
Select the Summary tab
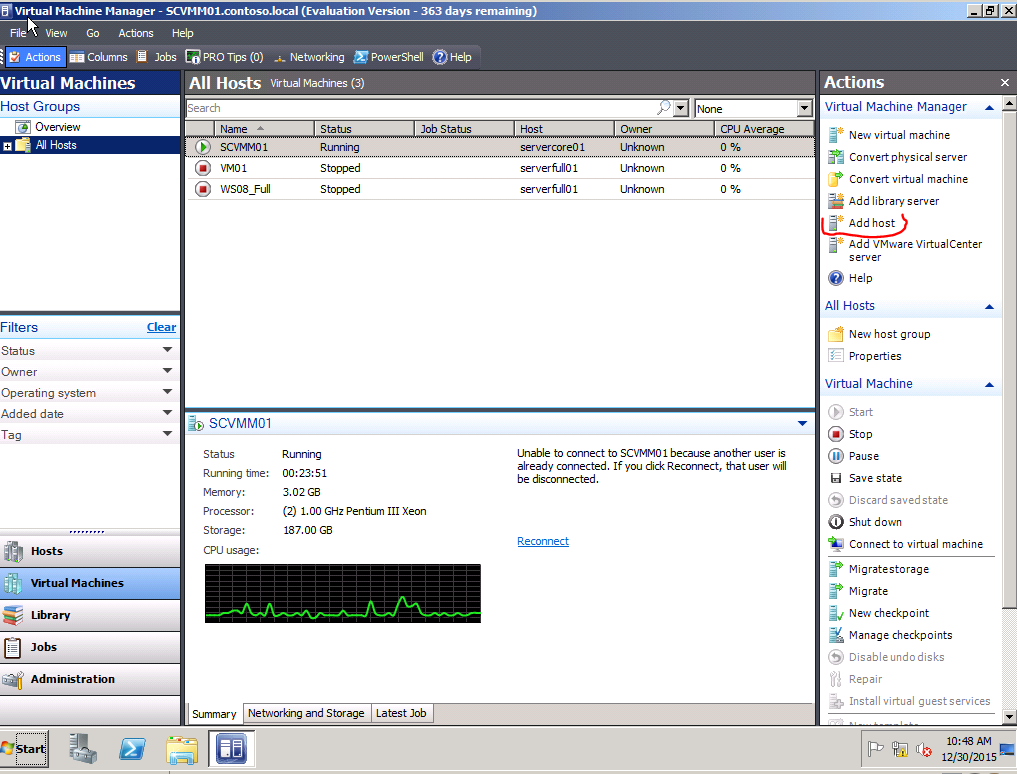point(214,714)
